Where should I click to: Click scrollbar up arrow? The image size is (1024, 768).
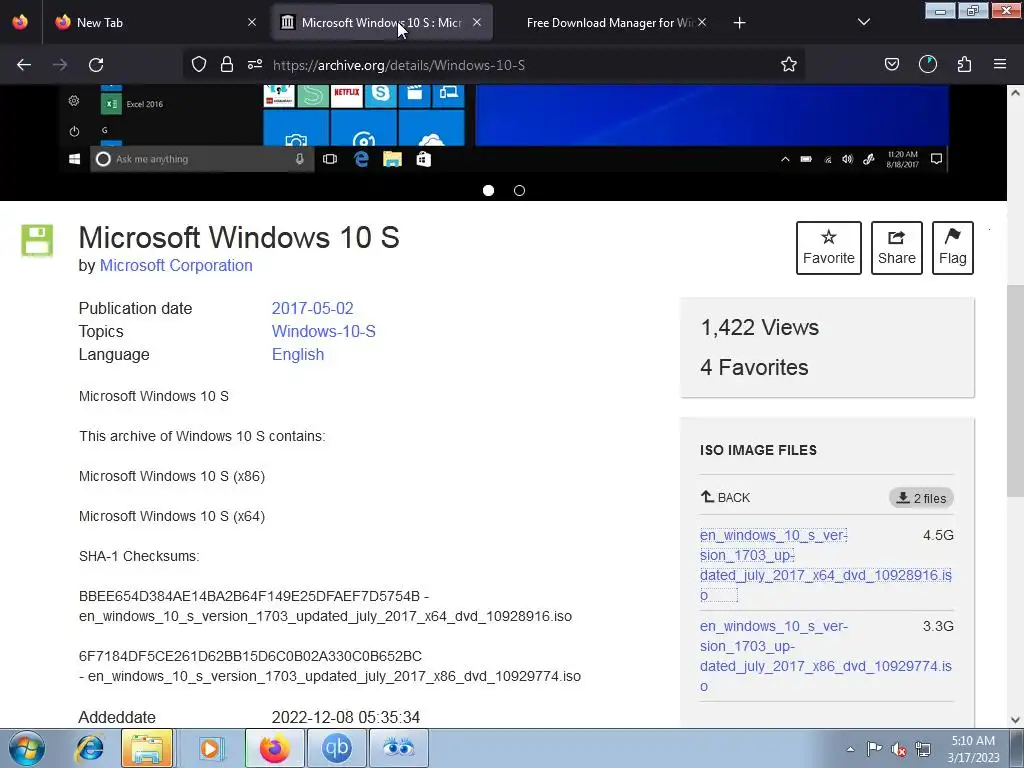[x=1015, y=93]
